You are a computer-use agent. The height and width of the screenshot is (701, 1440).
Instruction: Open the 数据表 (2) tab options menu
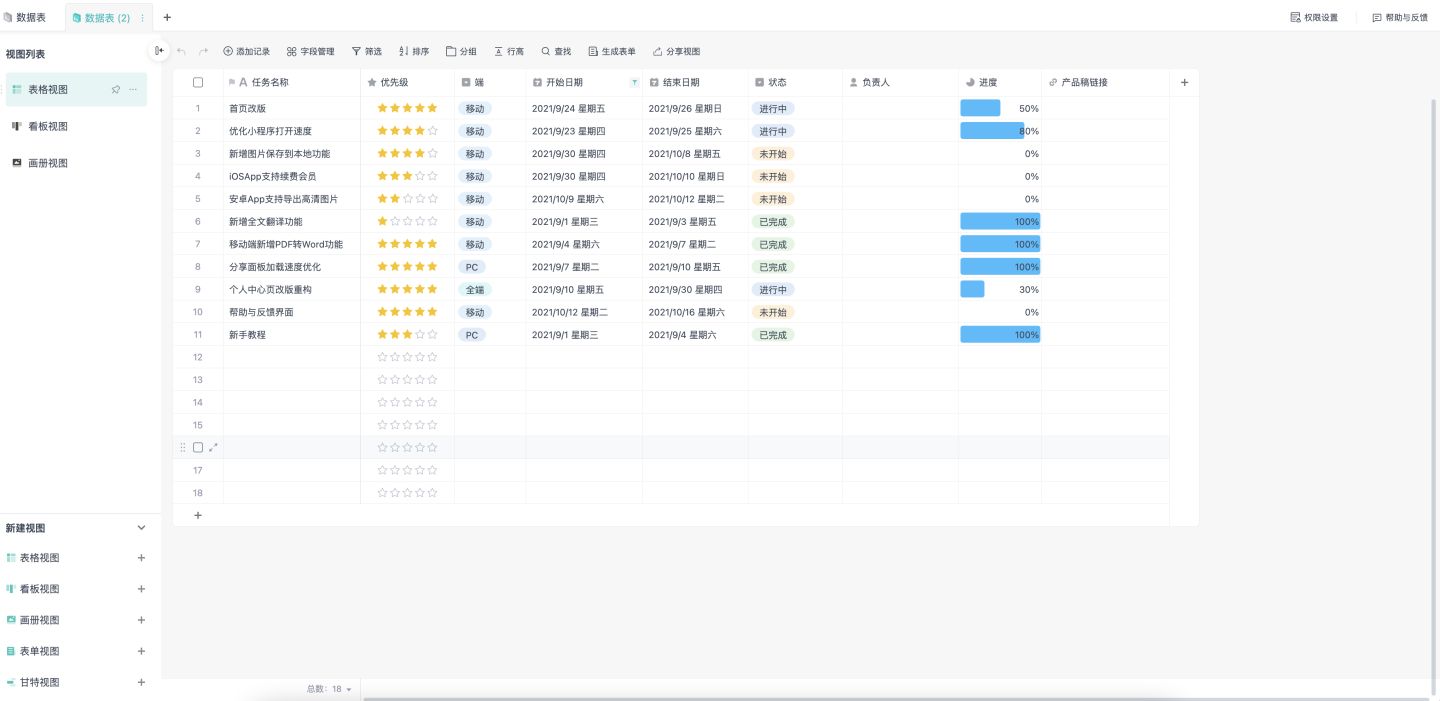142,18
